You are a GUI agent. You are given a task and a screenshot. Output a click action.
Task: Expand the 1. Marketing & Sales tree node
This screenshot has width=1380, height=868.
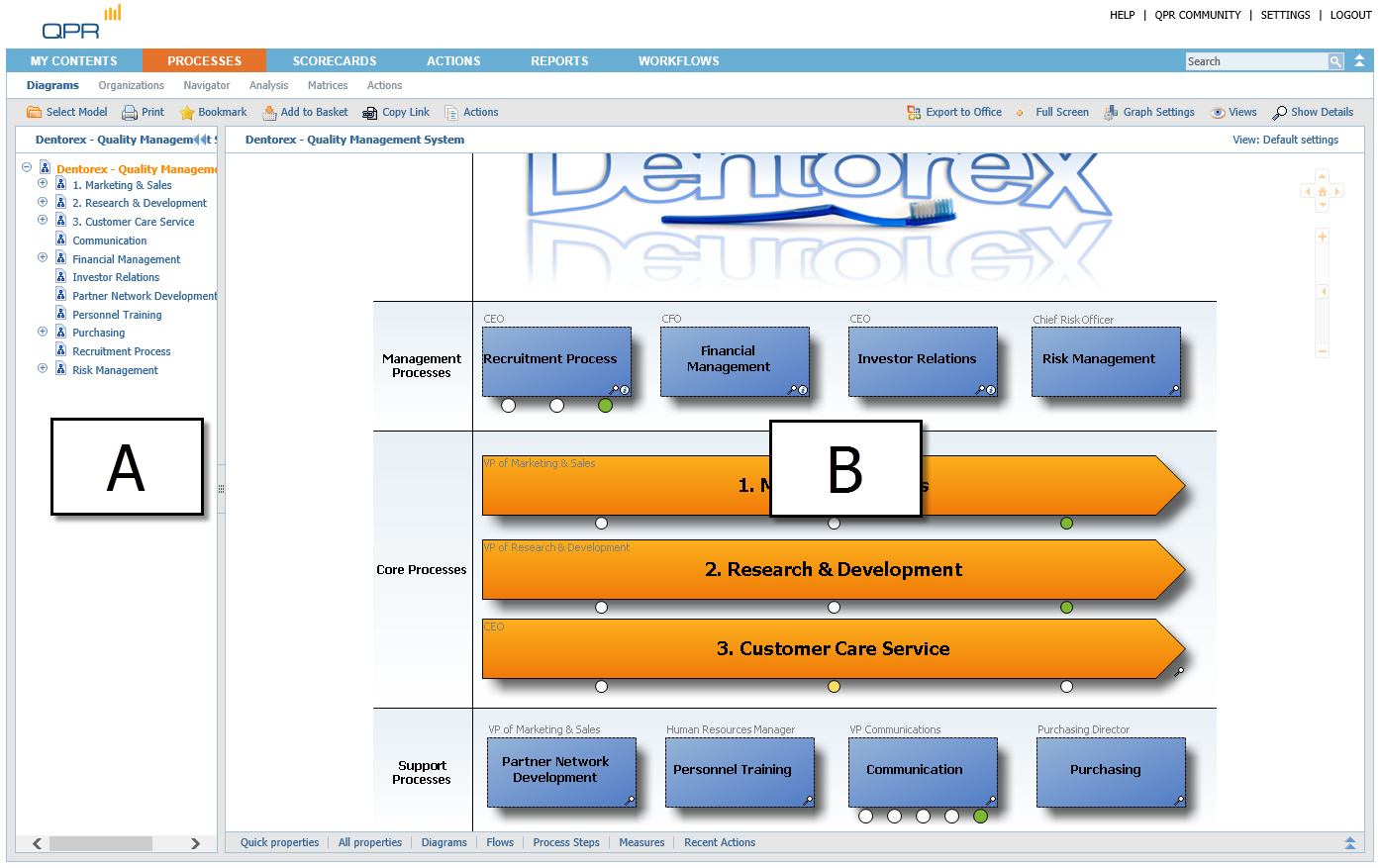(43, 184)
